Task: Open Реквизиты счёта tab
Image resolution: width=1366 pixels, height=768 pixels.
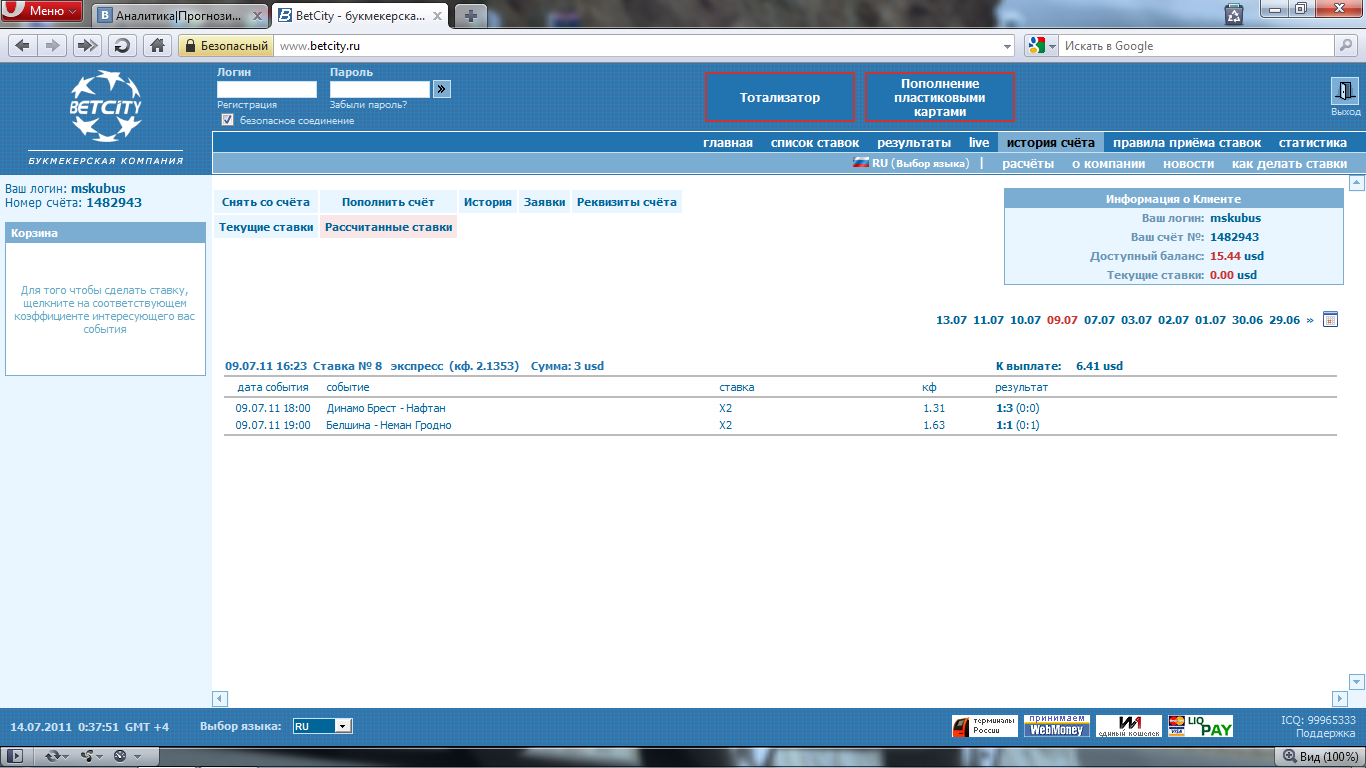Action: [x=627, y=202]
